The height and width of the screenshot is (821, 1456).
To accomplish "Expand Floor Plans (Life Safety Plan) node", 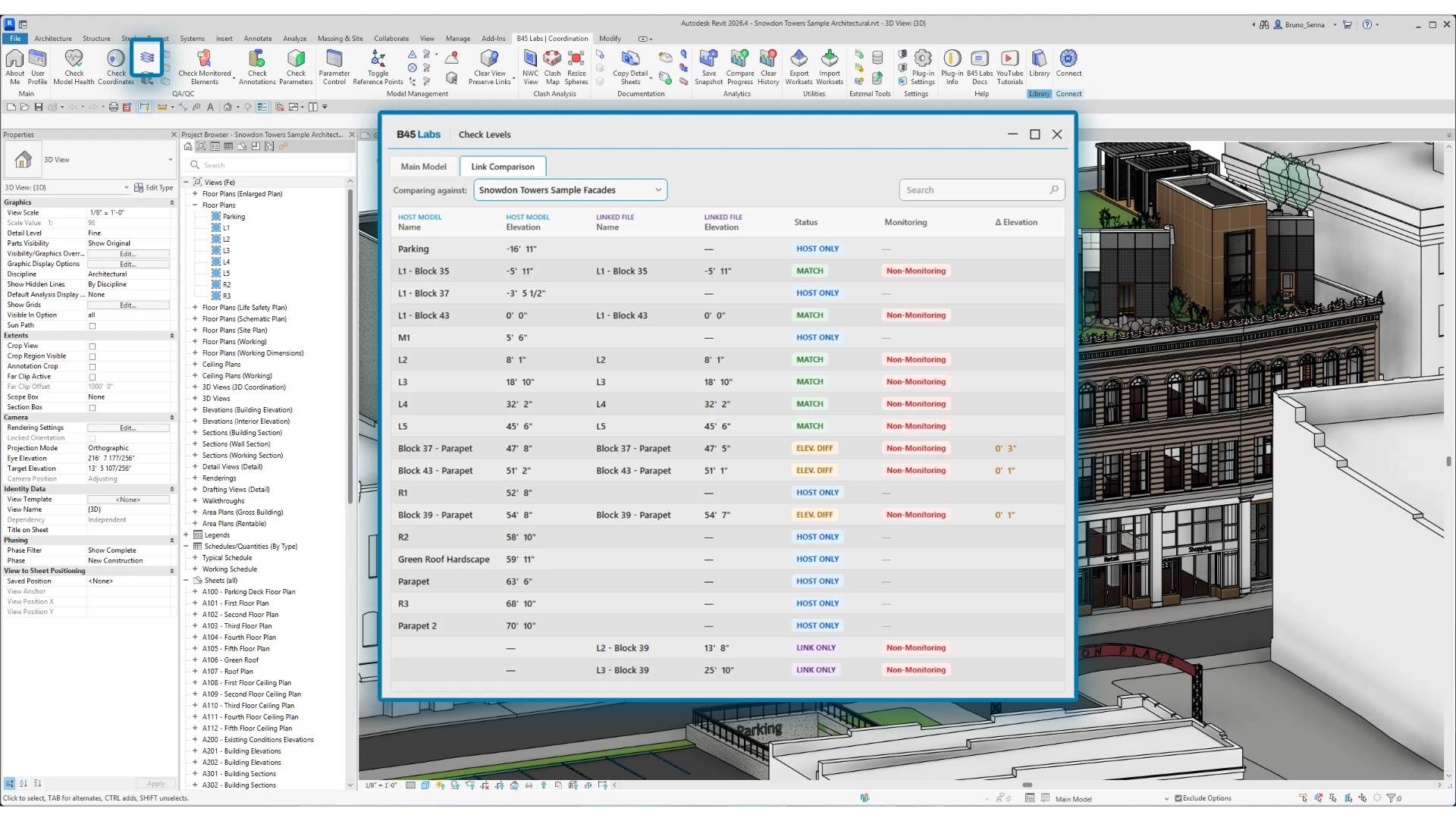I will 195,308.
